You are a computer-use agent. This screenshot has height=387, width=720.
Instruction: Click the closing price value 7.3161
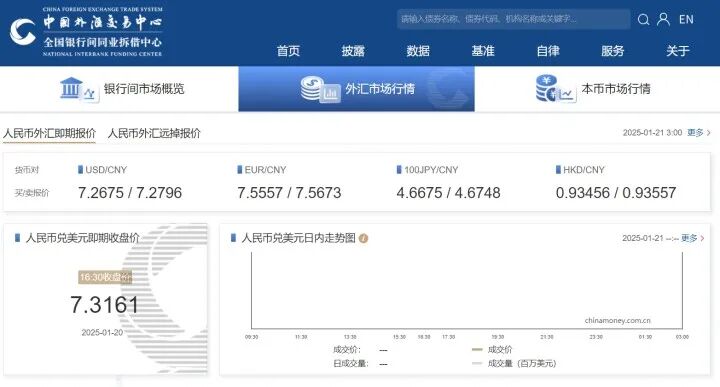coord(104,305)
